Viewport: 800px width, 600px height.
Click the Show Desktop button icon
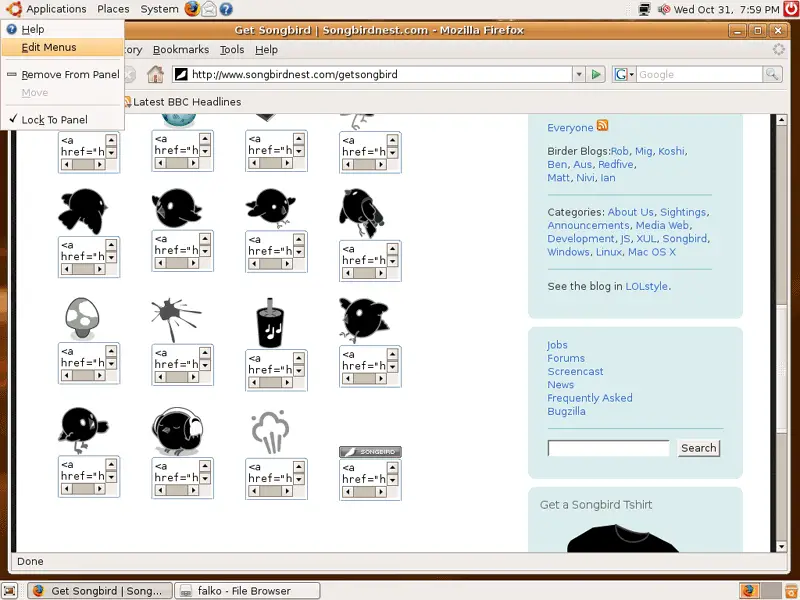click(10, 590)
